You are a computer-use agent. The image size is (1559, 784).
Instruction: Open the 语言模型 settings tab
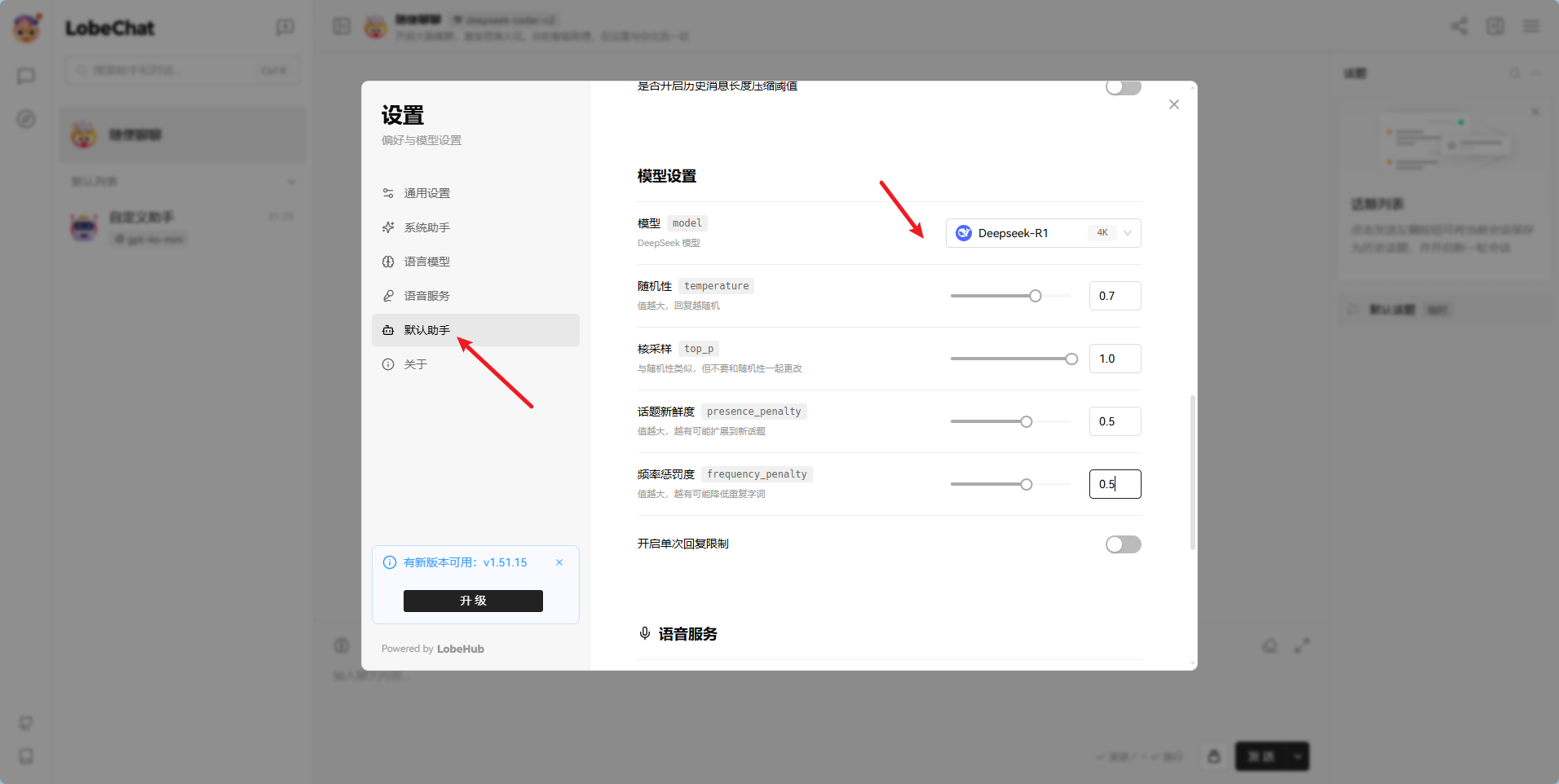pyautogui.click(x=475, y=262)
